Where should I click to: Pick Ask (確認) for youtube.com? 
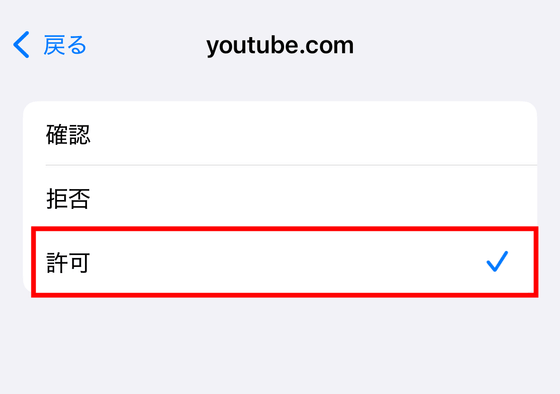[280, 133]
